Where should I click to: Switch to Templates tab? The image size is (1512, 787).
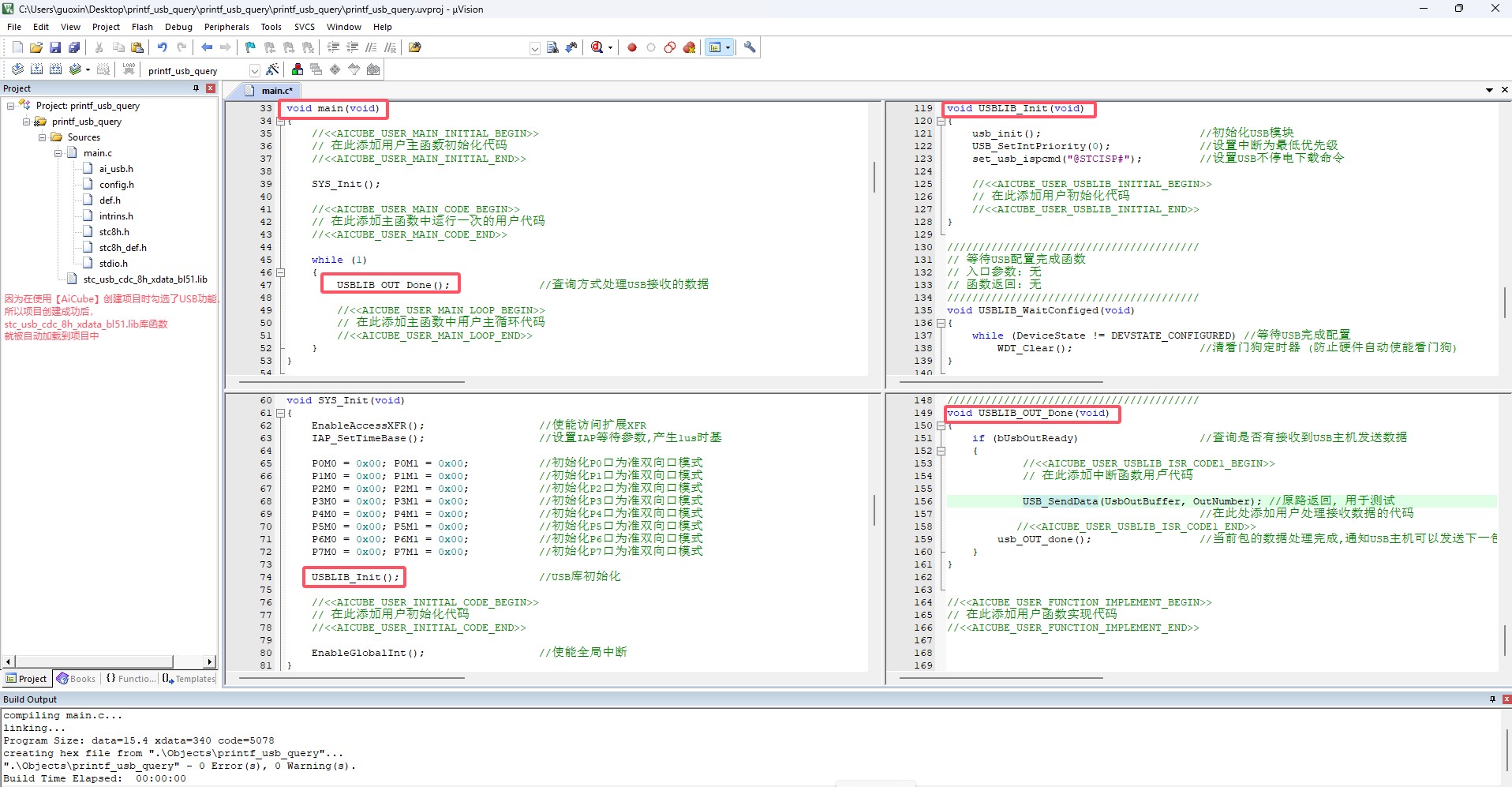tap(189, 679)
